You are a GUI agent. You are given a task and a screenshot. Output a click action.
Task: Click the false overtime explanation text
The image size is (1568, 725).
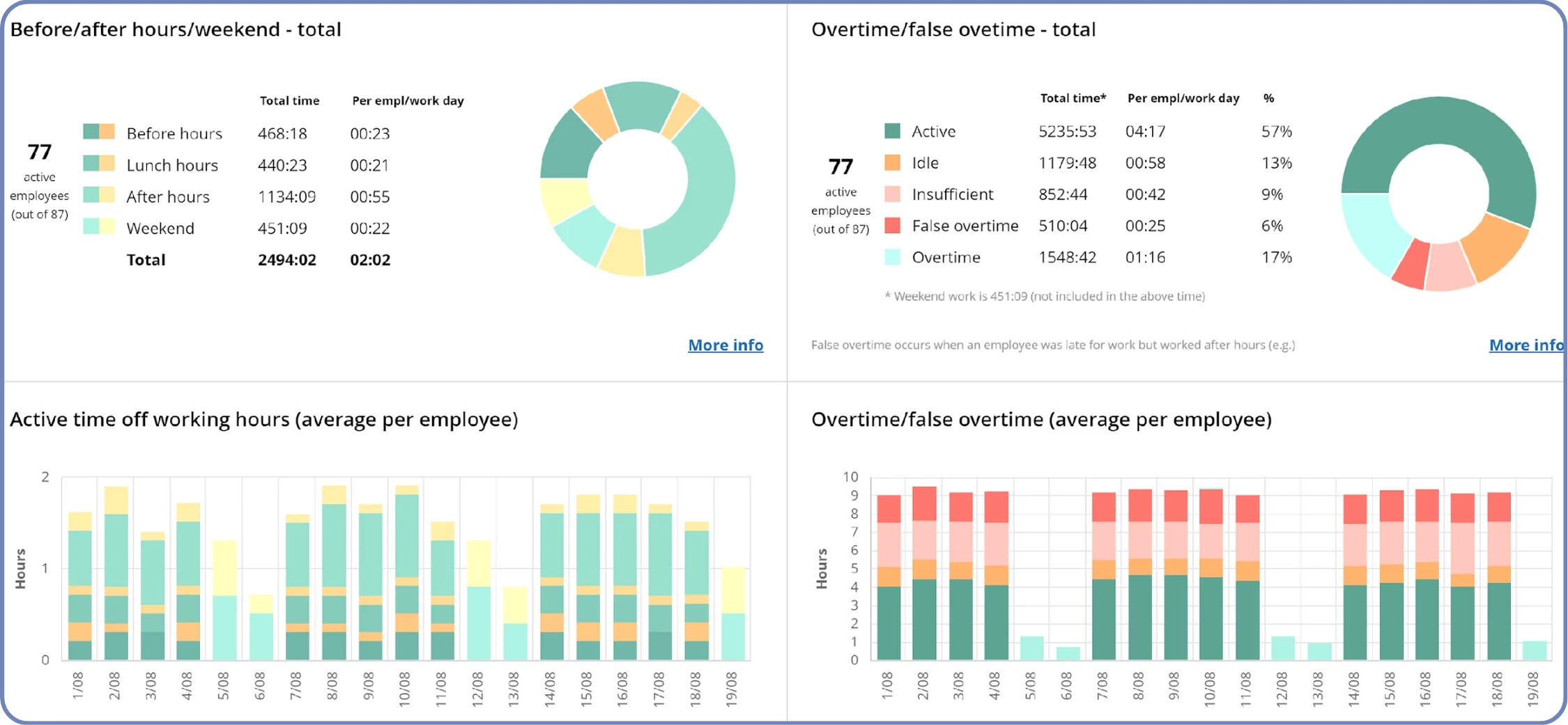[1053, 345]
